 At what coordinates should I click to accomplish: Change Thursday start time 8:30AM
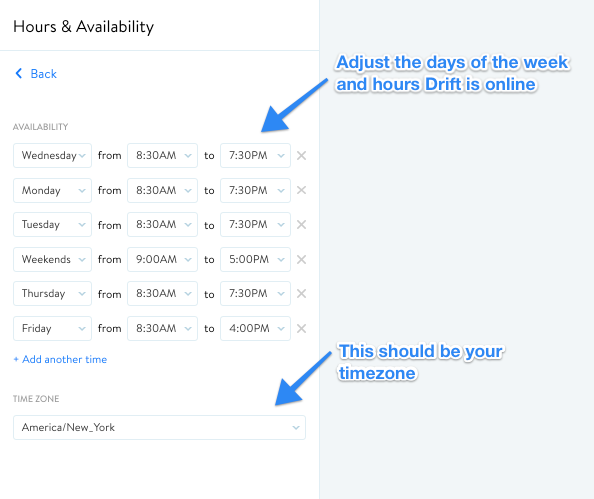(x=163, y=294)
